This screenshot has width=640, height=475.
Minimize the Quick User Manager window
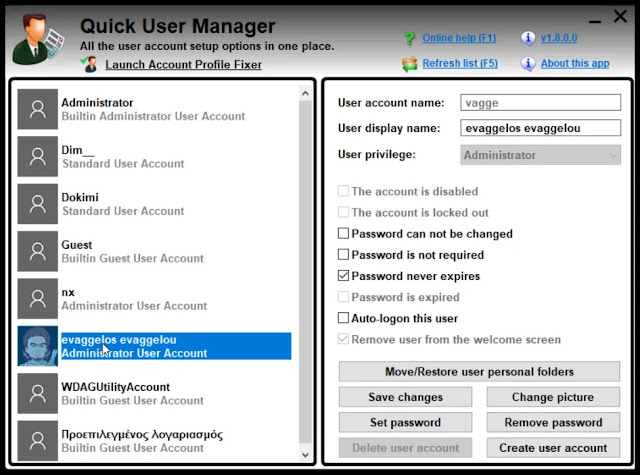595,21
